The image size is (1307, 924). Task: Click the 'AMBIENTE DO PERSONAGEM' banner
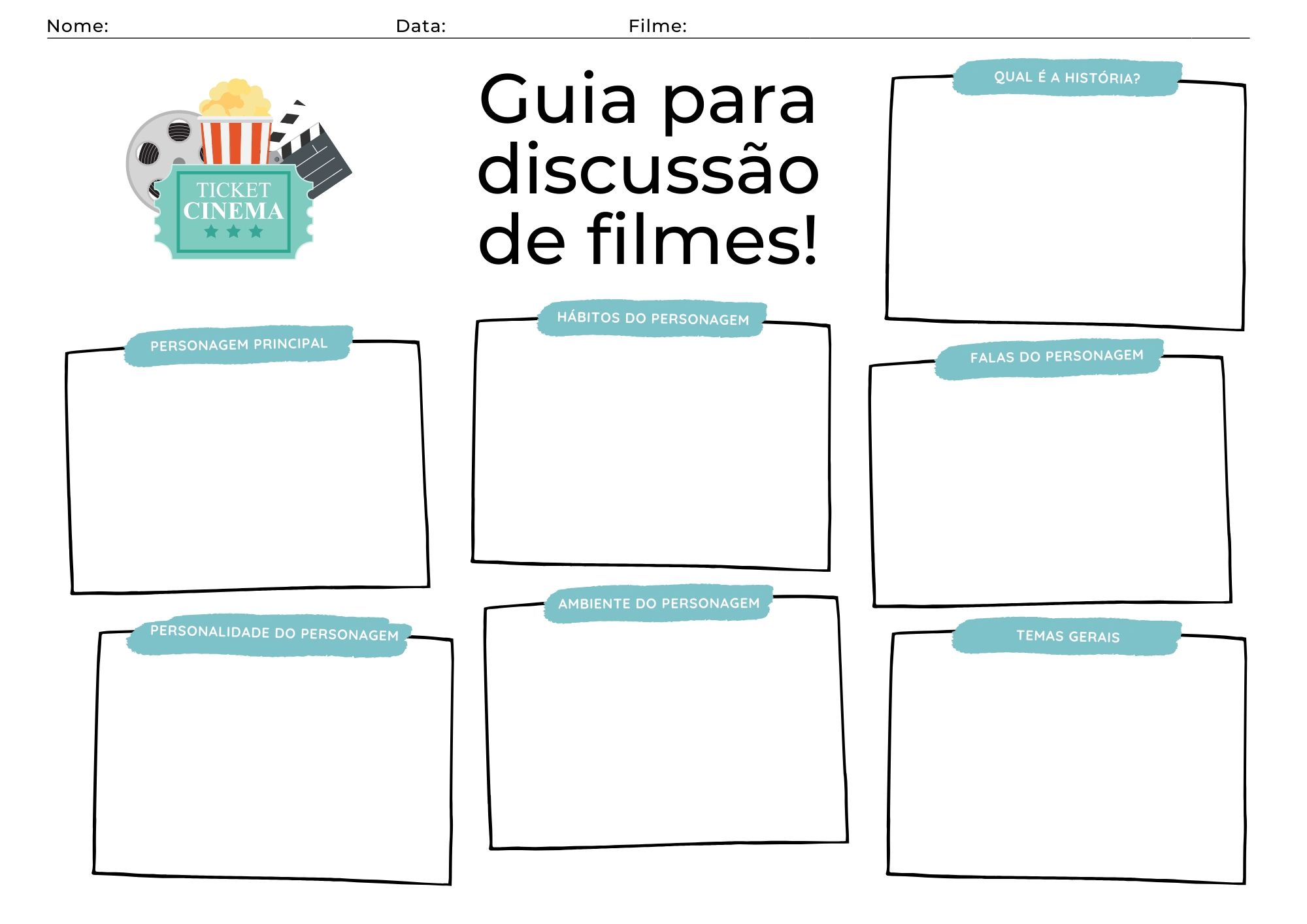[x=659, y=603]
